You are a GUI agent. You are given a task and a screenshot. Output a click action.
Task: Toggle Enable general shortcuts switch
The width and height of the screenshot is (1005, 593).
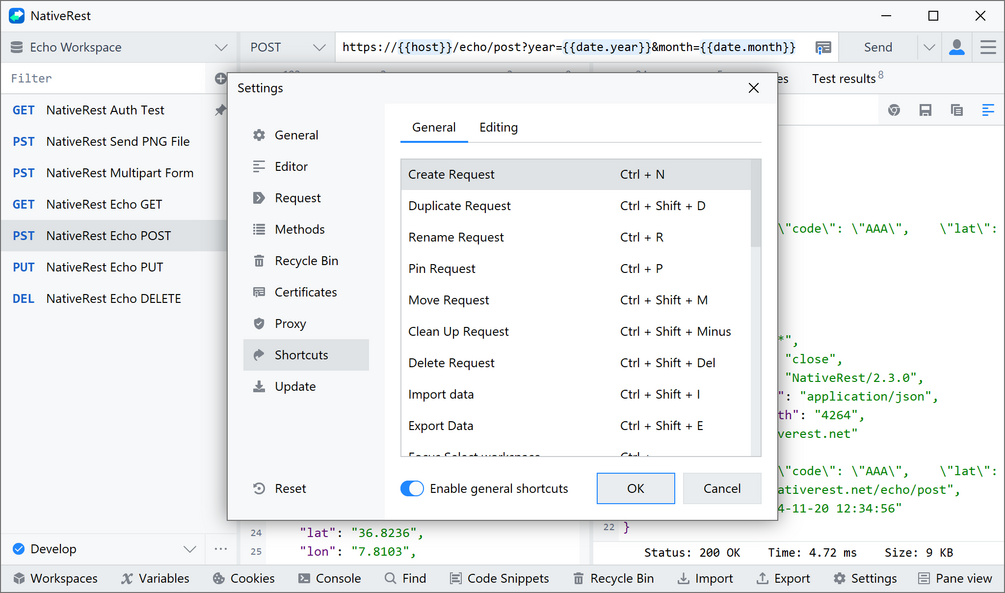[412, 489]
